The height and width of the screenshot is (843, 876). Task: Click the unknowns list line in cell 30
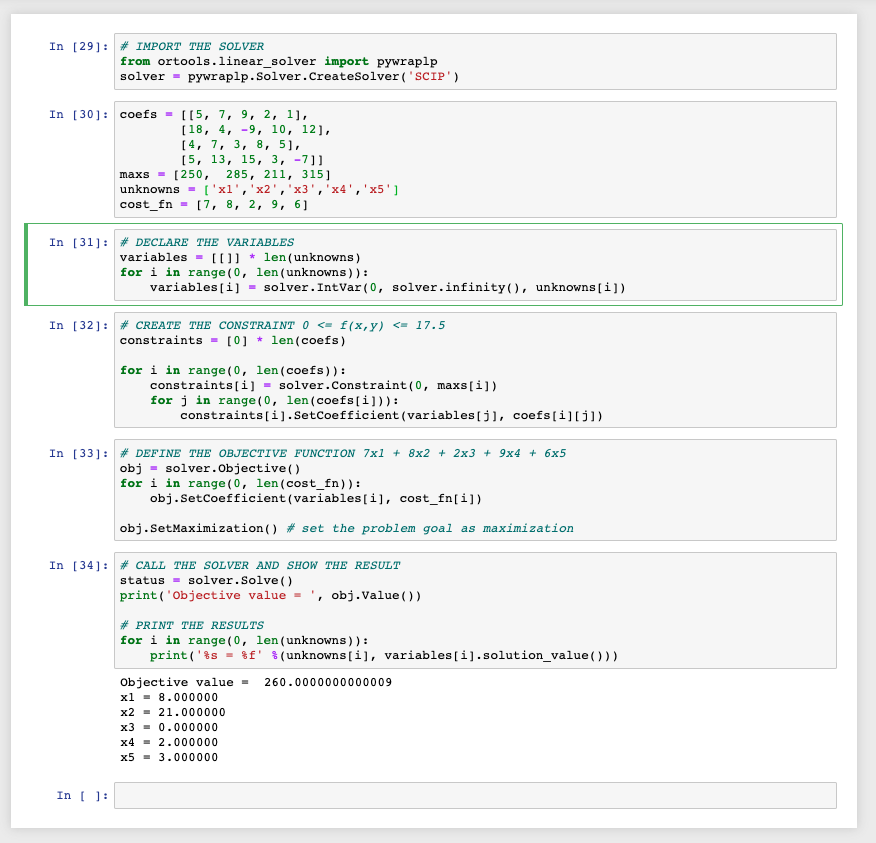click(x=259, y=189)
